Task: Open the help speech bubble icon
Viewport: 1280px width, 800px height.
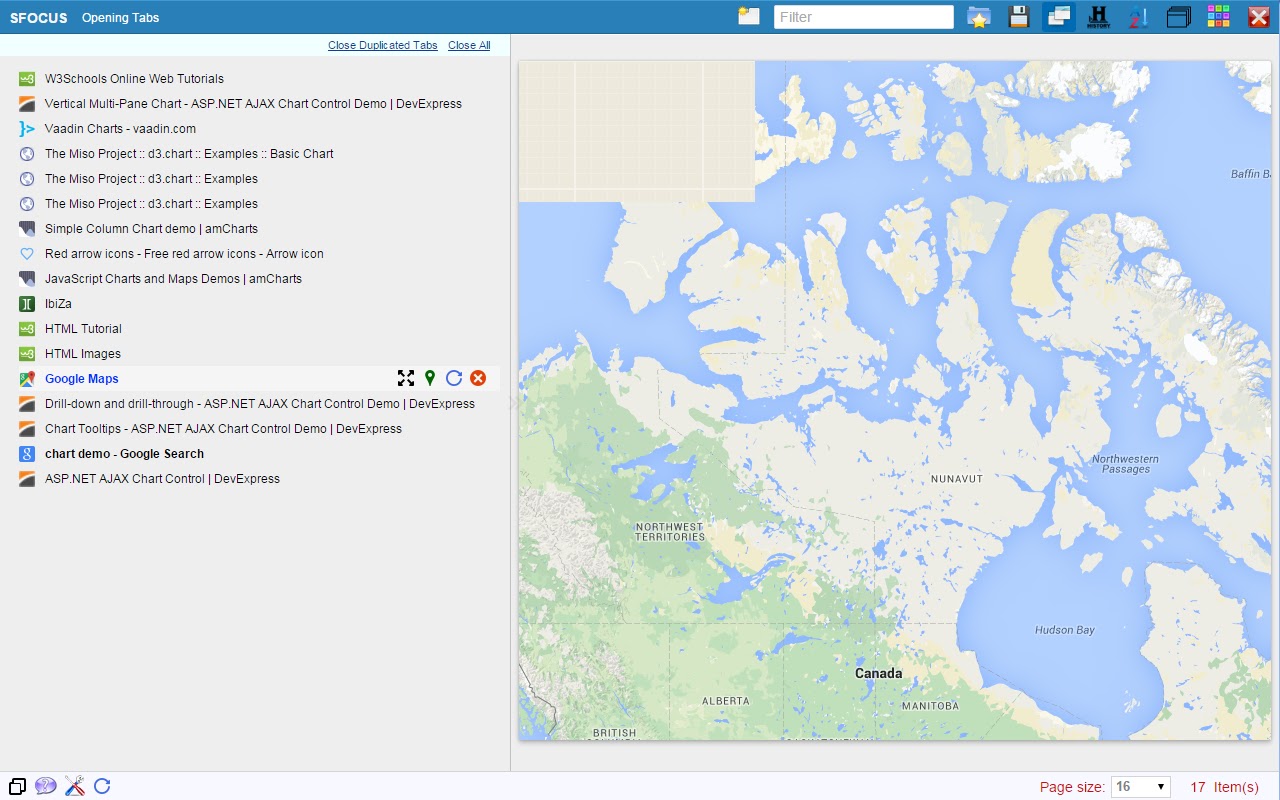Action: click(x=46, y=786)
